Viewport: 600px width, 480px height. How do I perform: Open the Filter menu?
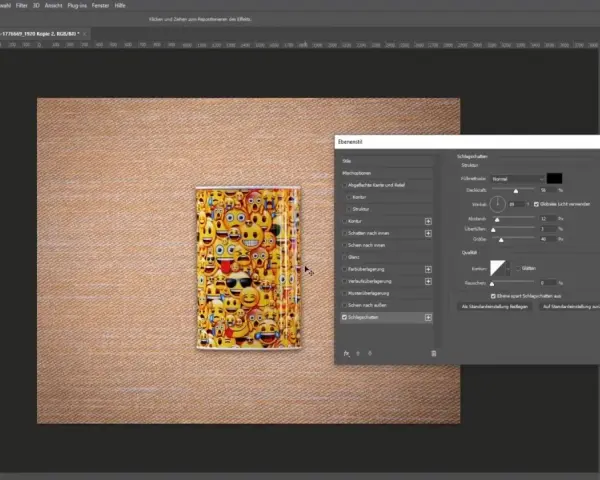pos(22,5)
